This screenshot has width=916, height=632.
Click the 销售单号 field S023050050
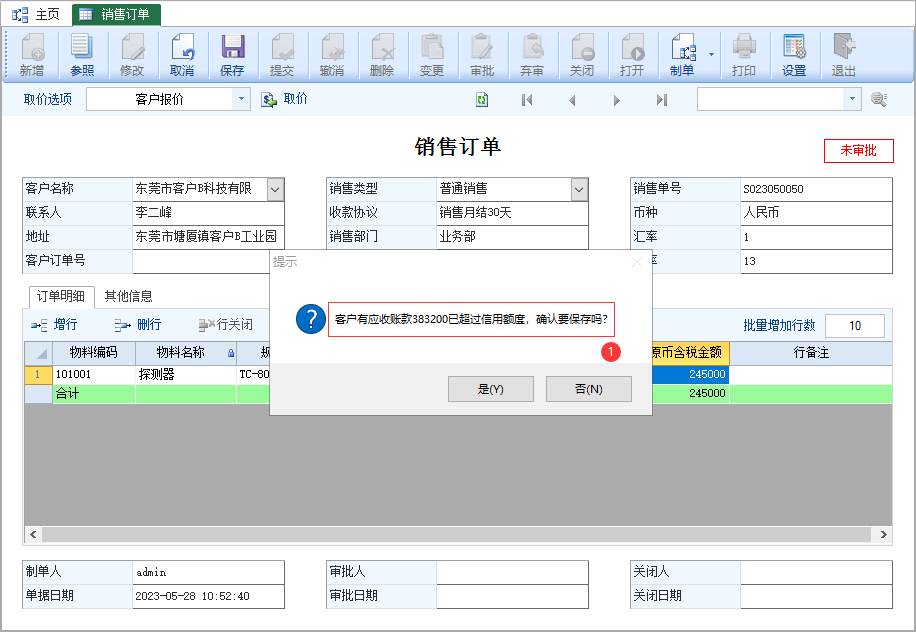coord(816,189)
